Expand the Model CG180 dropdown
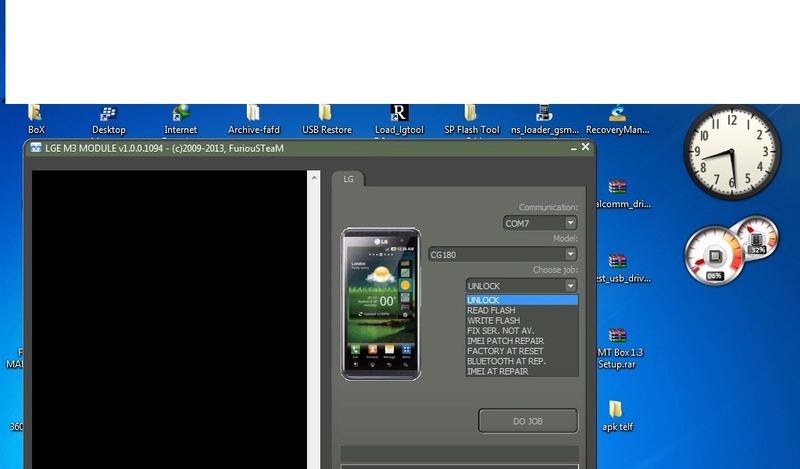 pos(570,254)
